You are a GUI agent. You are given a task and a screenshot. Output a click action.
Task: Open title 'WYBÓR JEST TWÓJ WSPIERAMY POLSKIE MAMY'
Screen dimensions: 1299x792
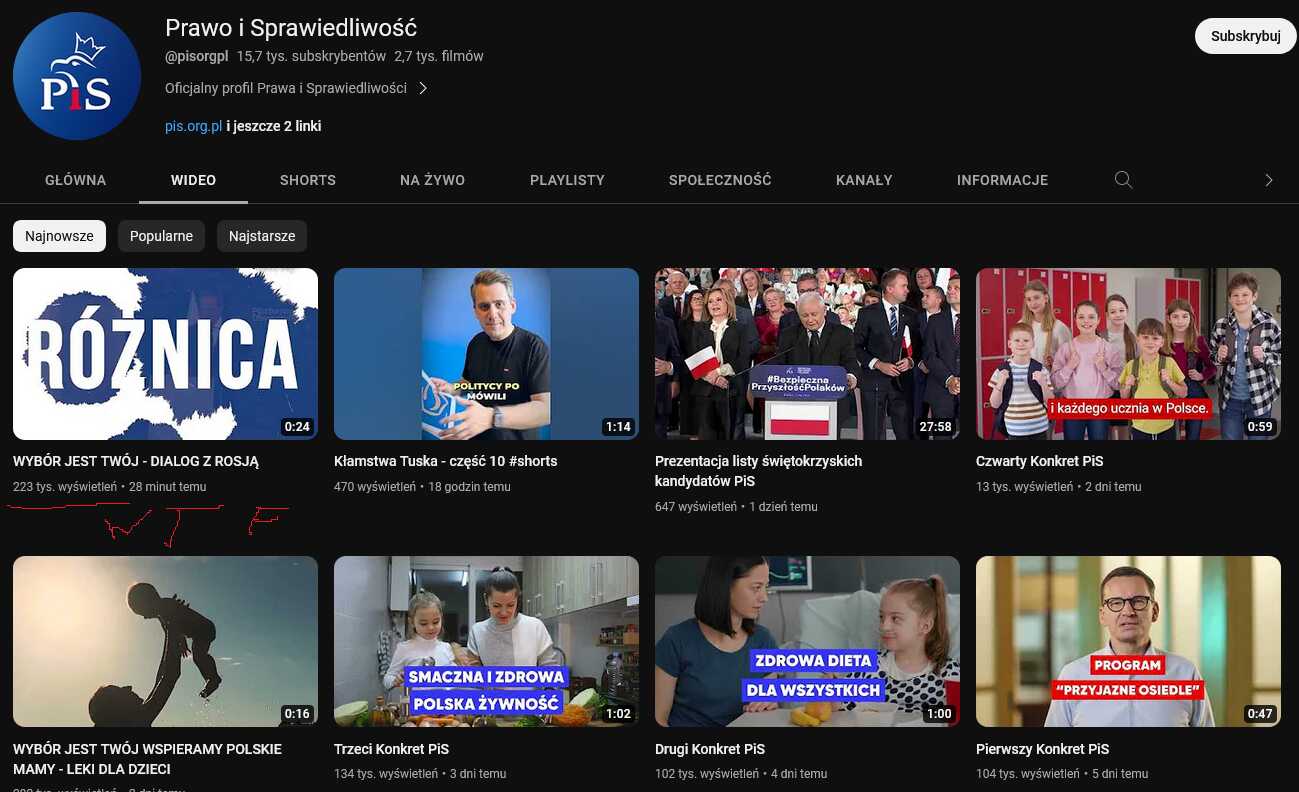147,759
